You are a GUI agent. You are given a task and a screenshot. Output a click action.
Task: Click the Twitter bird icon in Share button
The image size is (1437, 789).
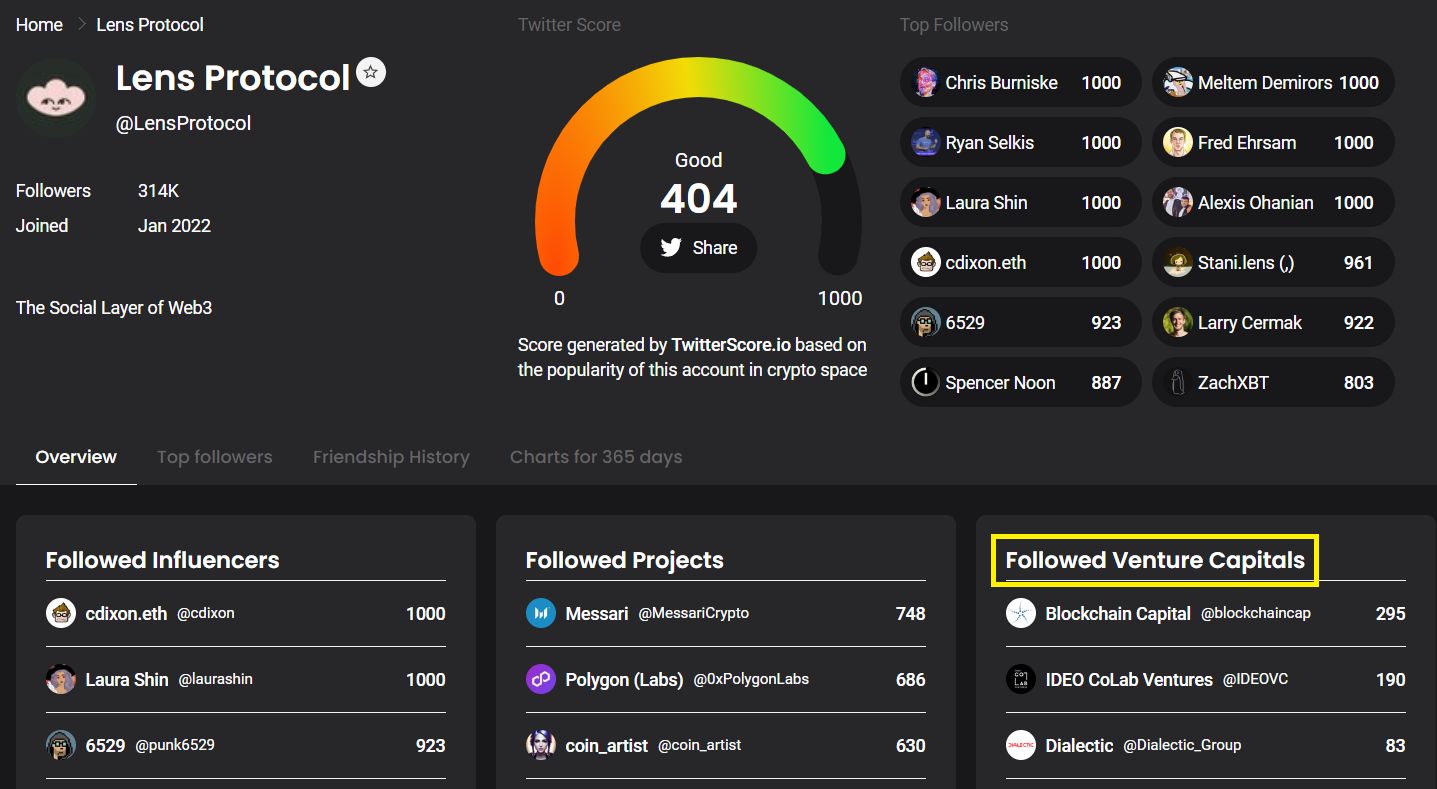[671, 248]
